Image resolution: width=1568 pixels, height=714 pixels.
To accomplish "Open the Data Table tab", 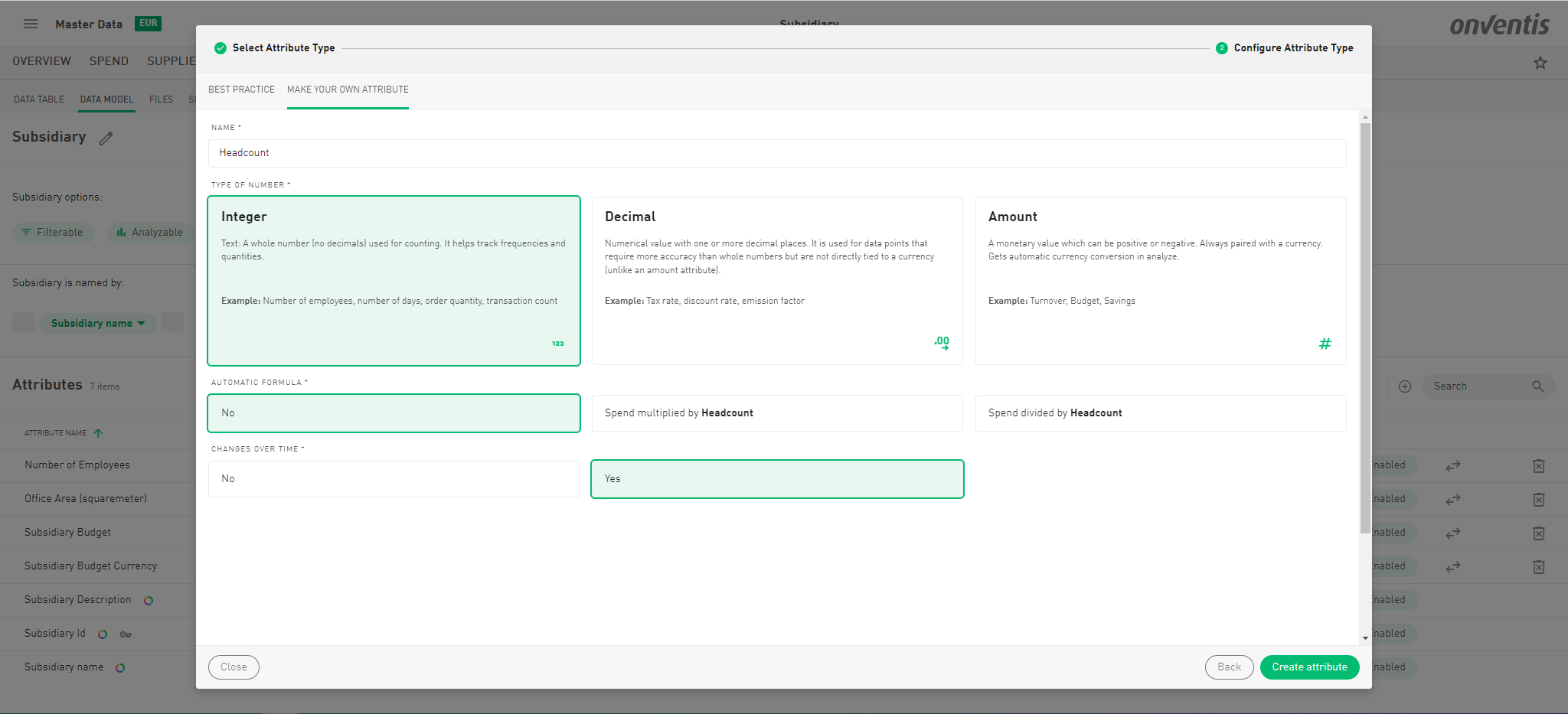I will tap(39, 99).
